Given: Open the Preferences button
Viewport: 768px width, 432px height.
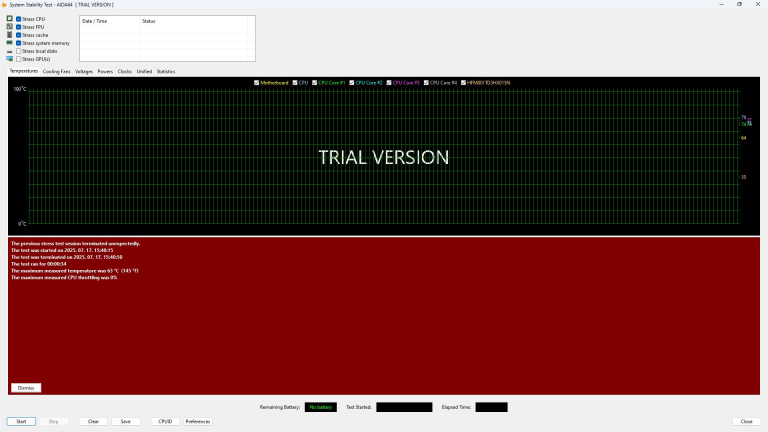Looking at the screenshot, I should coord(198,421).
